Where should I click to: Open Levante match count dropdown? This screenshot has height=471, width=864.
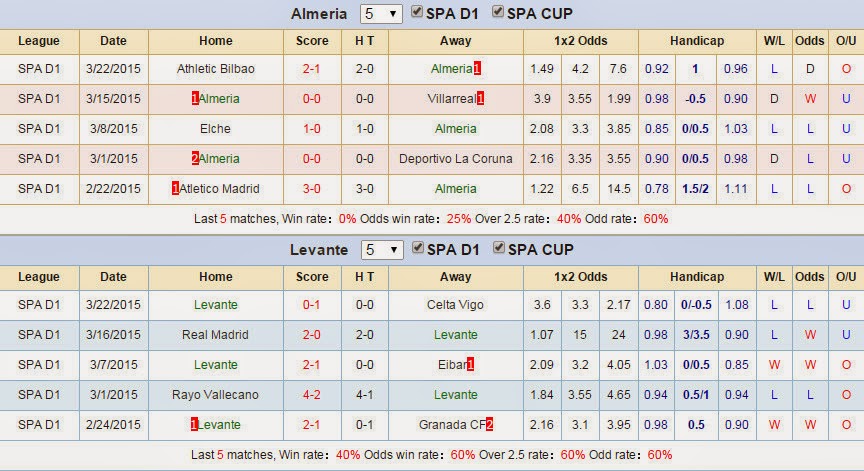point(382,250)
